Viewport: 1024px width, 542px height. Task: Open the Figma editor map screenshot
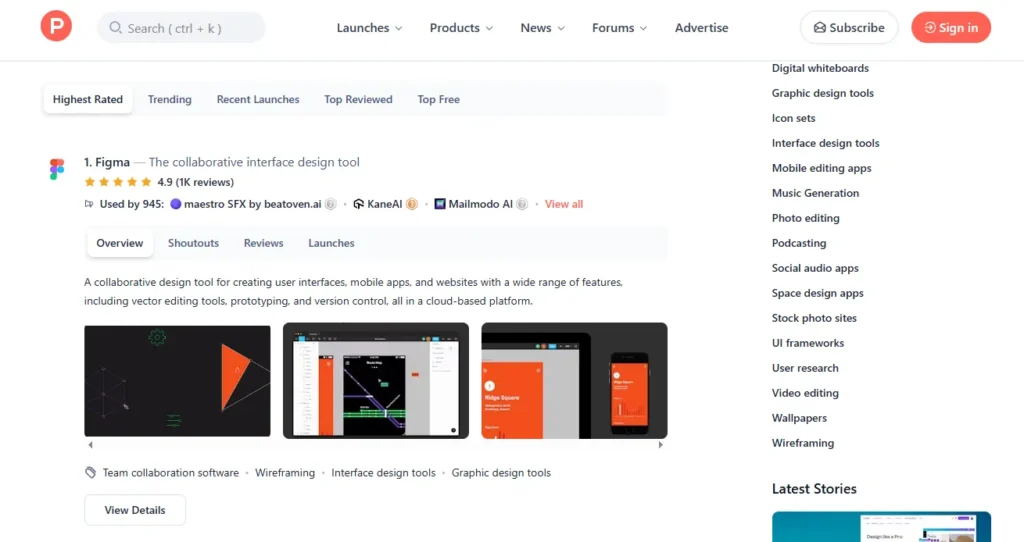(x=376, y=381)
